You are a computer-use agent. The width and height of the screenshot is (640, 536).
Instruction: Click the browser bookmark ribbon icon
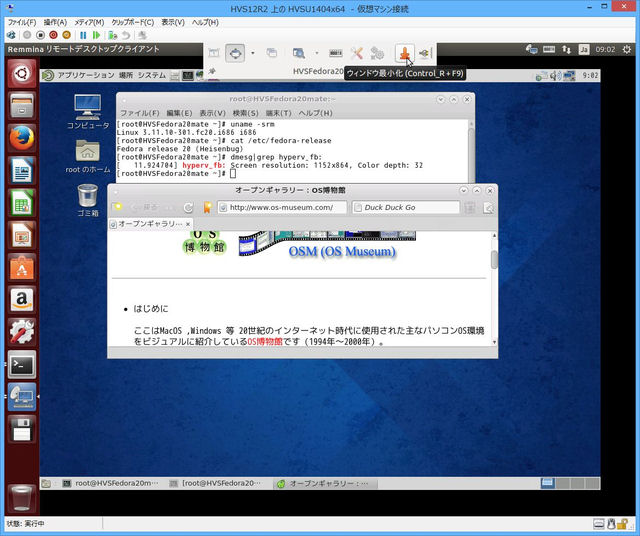click(207, 207)
